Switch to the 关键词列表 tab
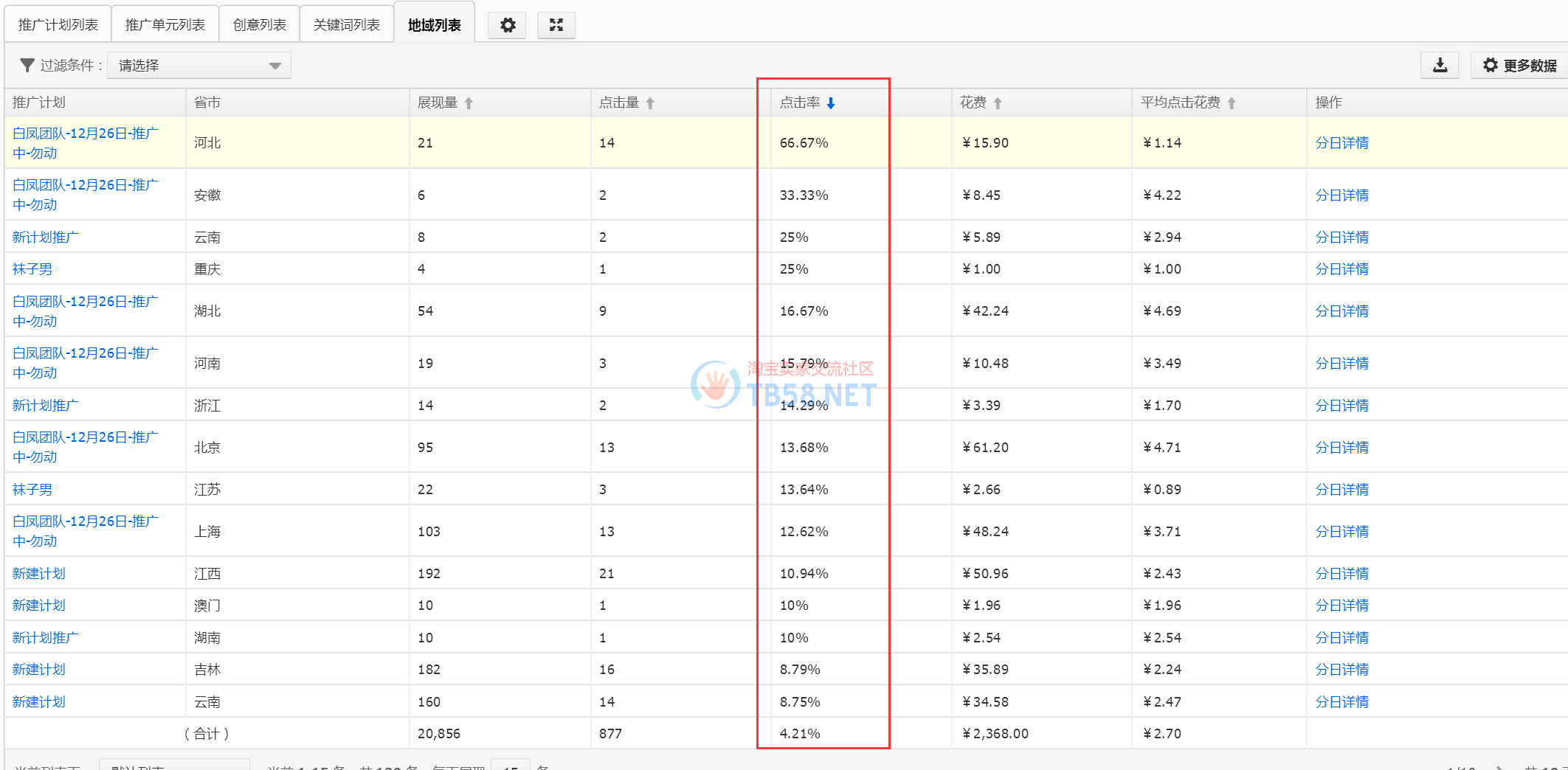 coord(346,25)
